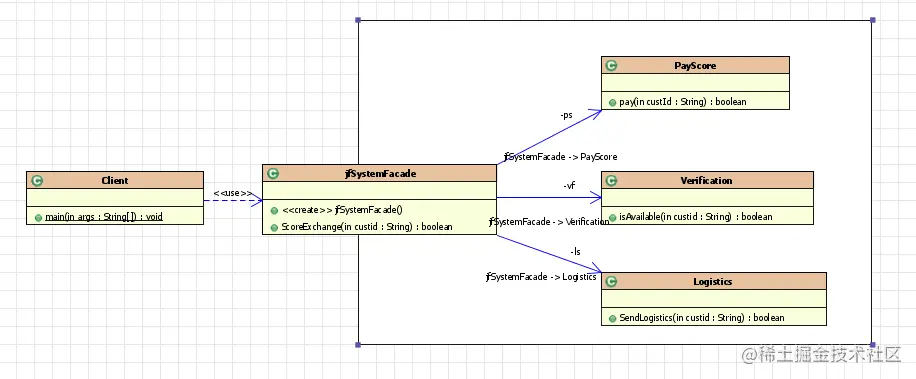Click the top-right selection handle of the frame
Viewport: 916px width, 379px height.
click(873, 20)
